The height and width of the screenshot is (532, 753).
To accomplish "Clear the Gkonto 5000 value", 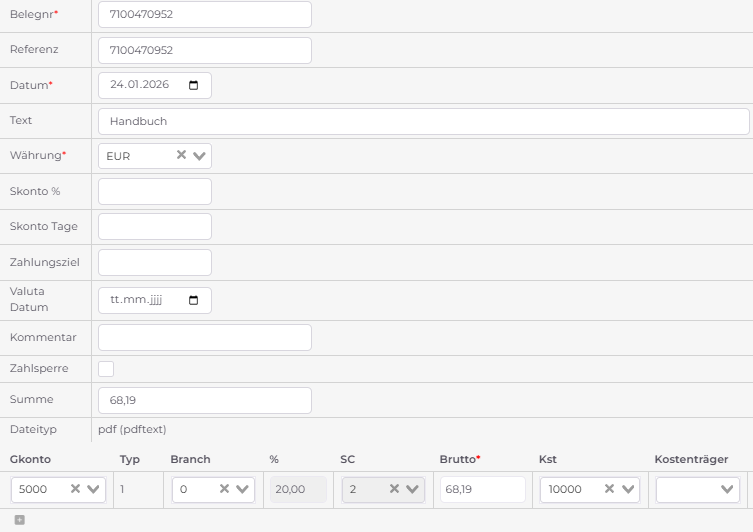I will (75, 489).
